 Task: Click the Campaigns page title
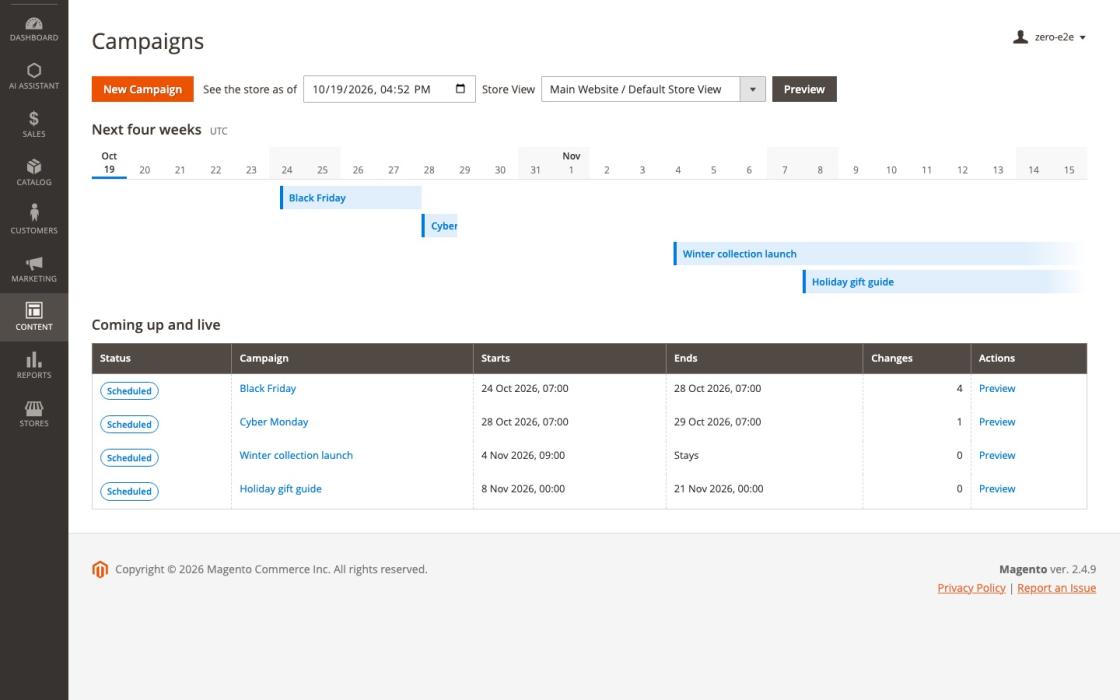tap(148, 41)
